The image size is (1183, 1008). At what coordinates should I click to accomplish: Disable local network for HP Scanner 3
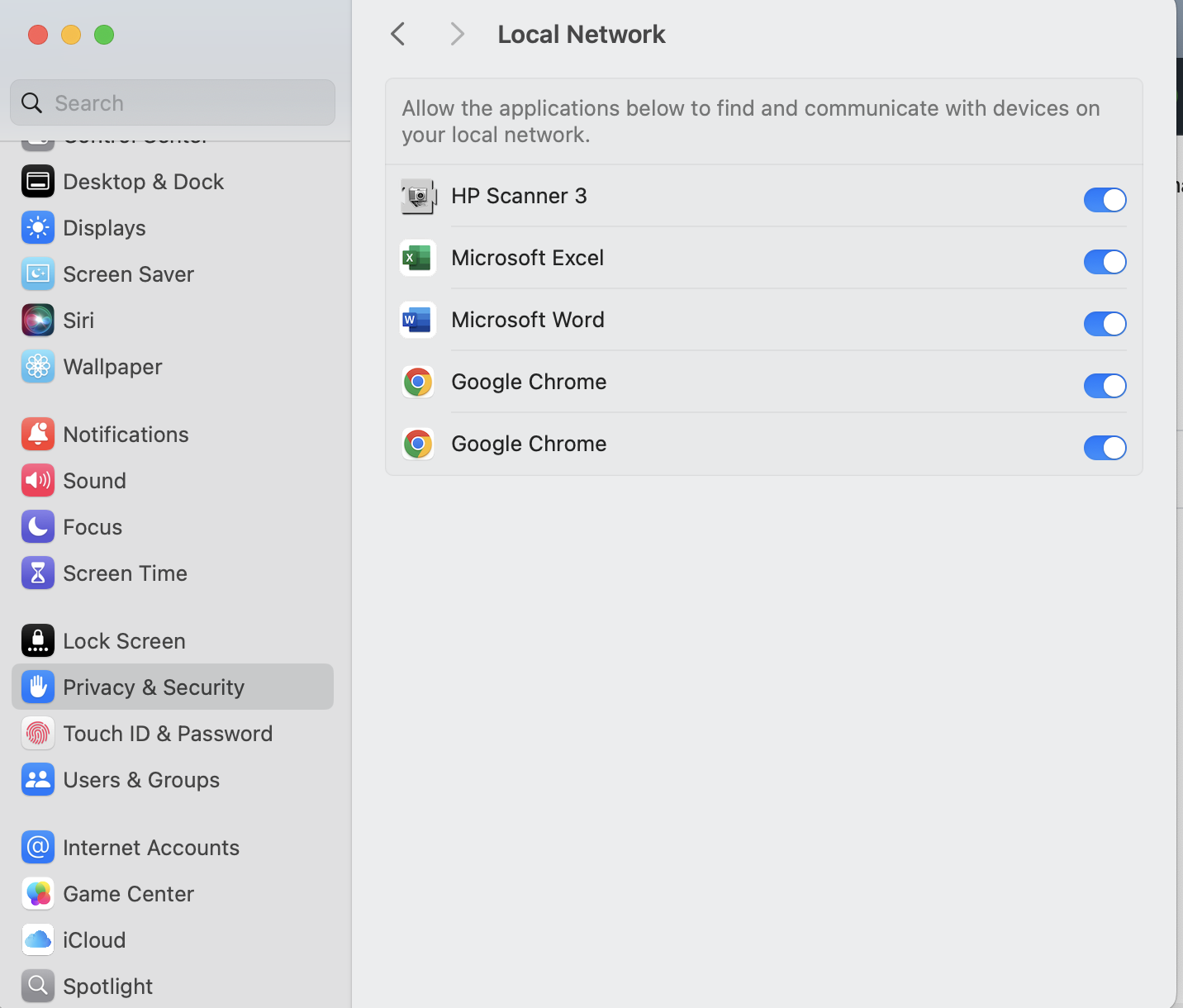(1105, 200)
